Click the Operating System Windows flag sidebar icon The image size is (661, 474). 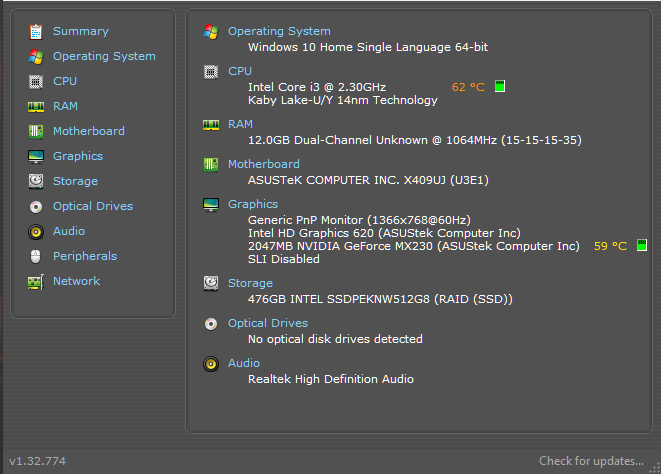point(36,57)
